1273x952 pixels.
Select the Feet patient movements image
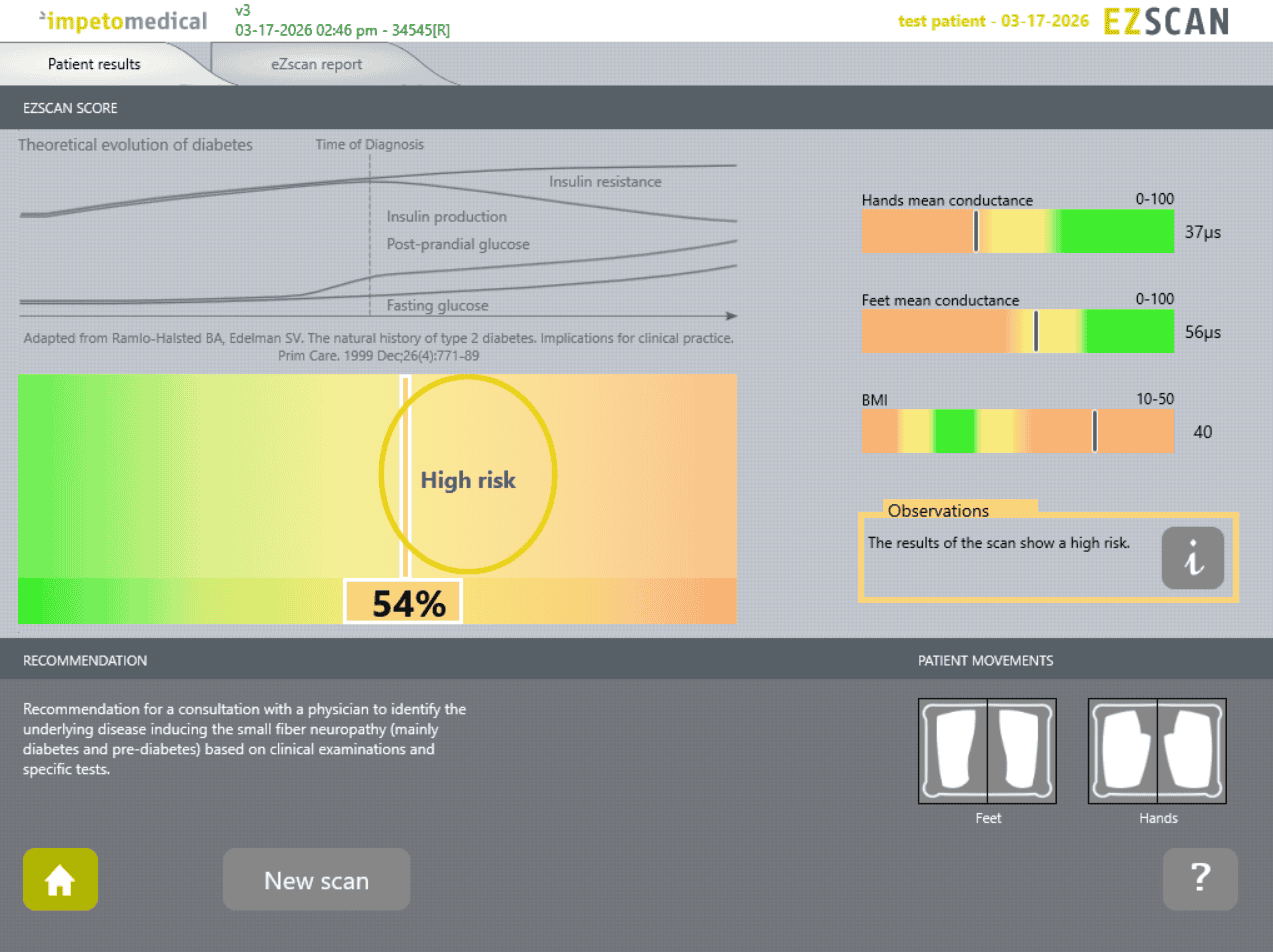pos(987,750)
